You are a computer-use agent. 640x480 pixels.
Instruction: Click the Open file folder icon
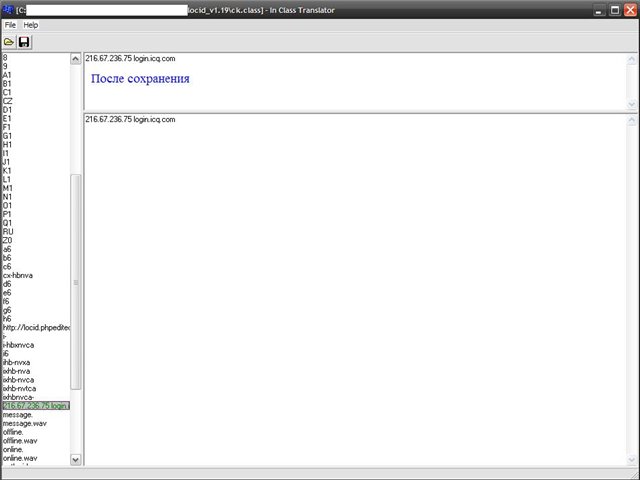(9, 42)
